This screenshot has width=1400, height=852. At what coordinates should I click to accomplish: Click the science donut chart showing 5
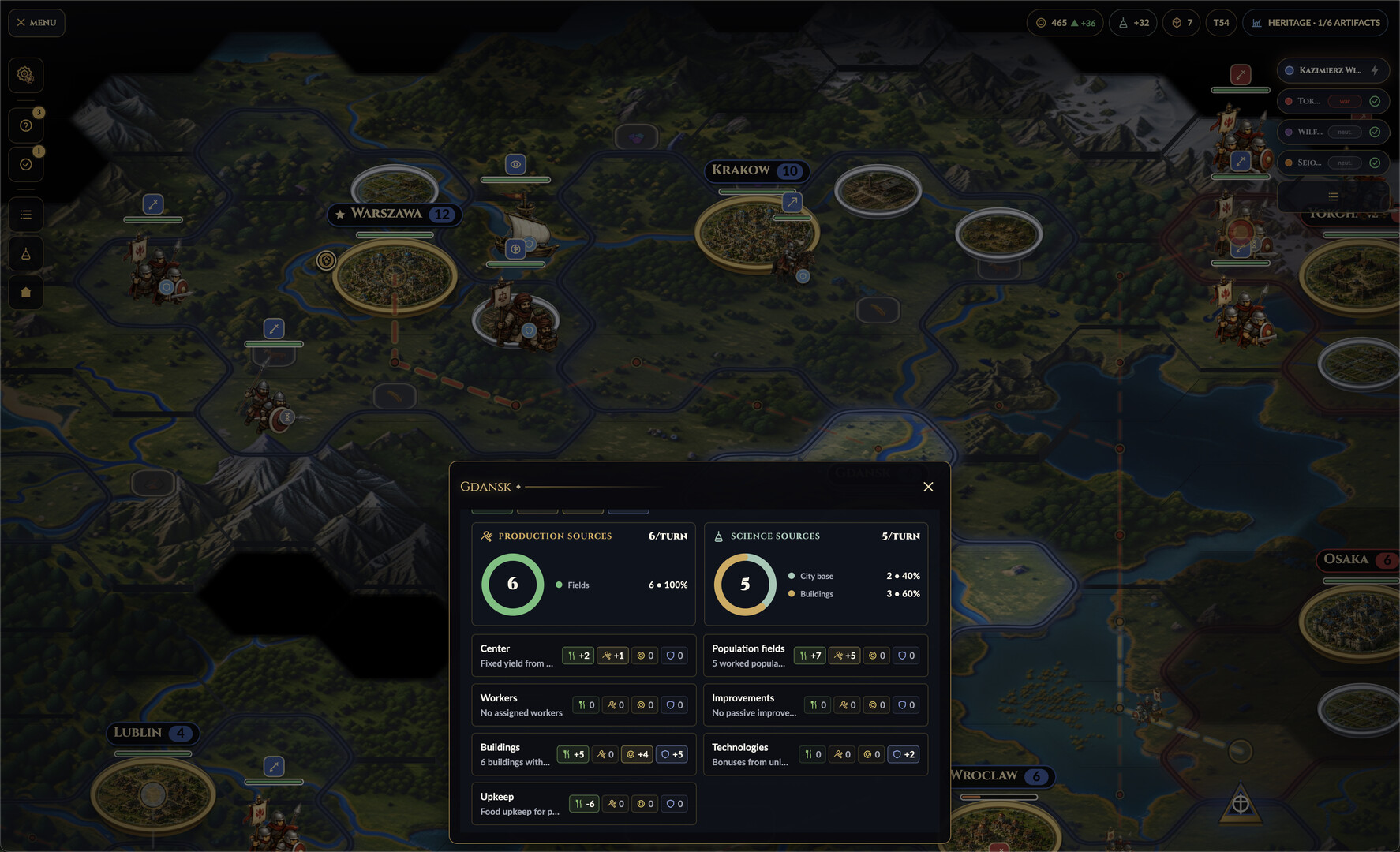(x=745, y=585)
